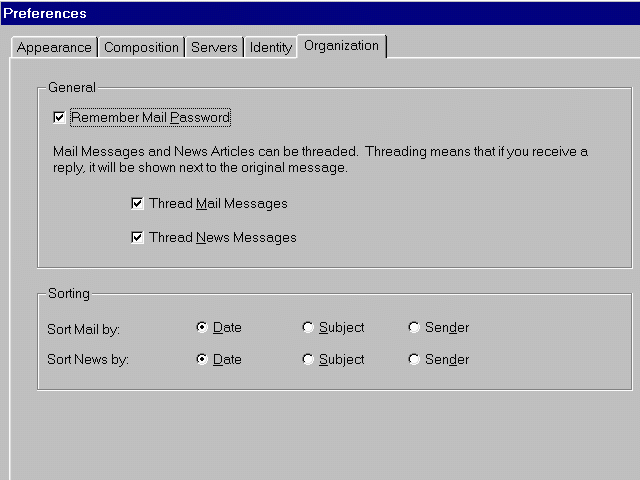
Task: Go to the Servers tab
Action: 214,47
